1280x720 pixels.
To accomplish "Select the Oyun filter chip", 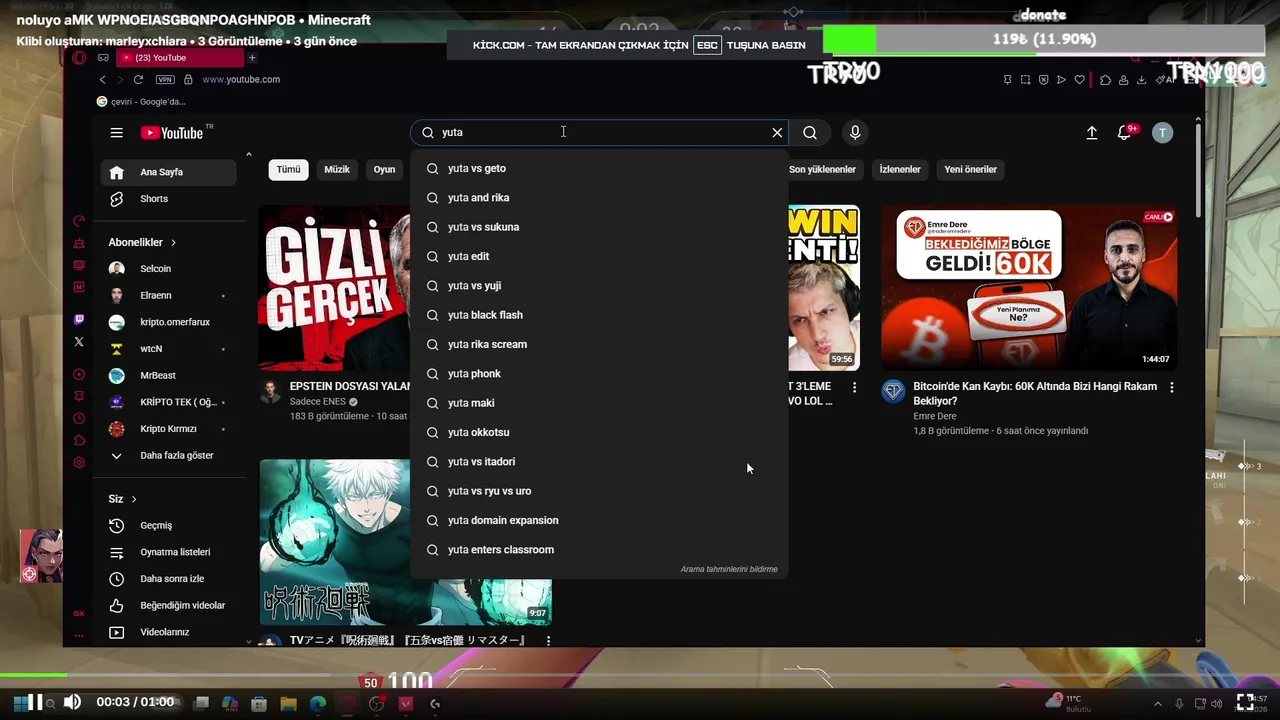I will click(385, 170).
